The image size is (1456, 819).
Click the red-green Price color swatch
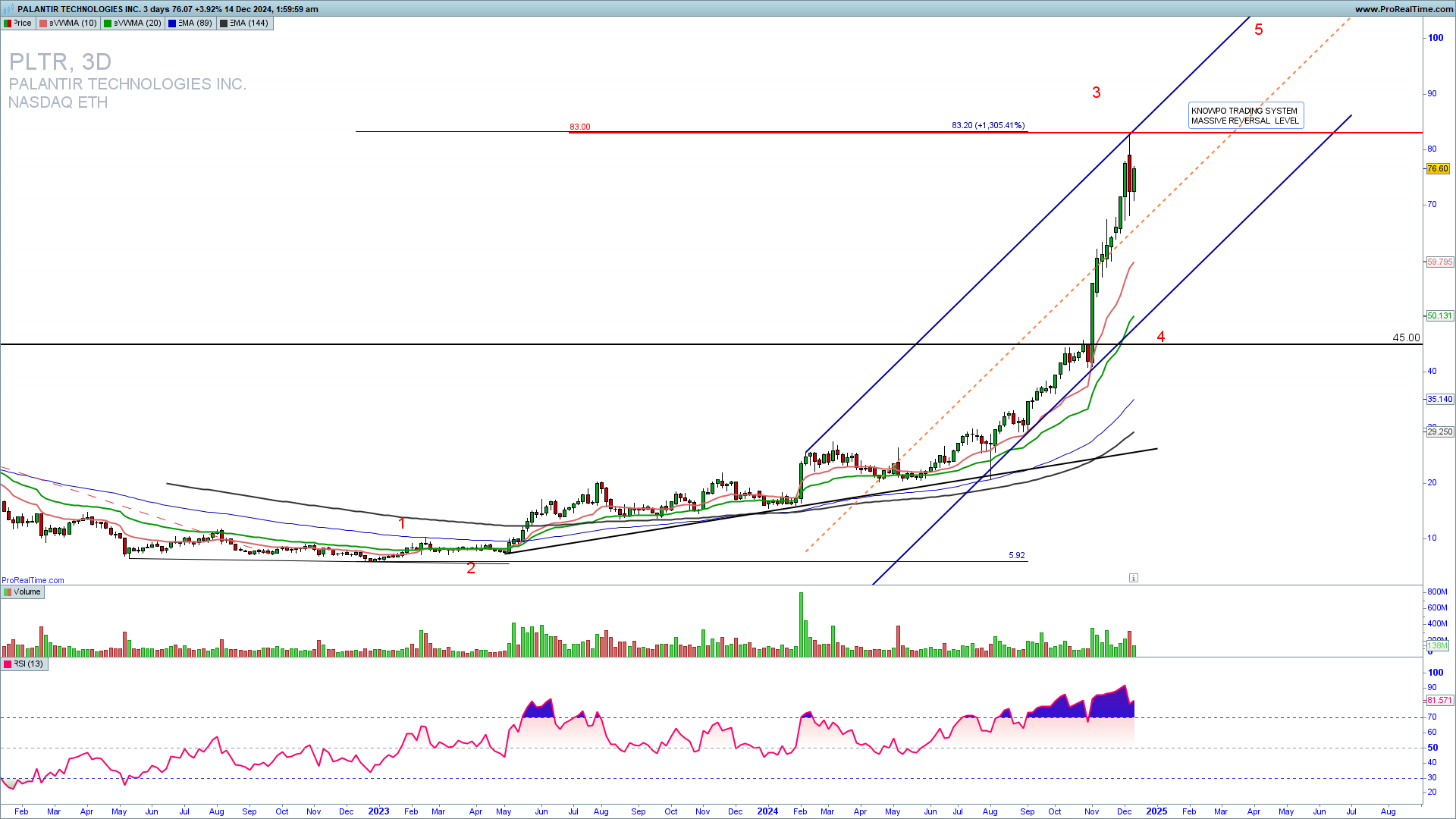pyautogui.click(x=8, y=24)
